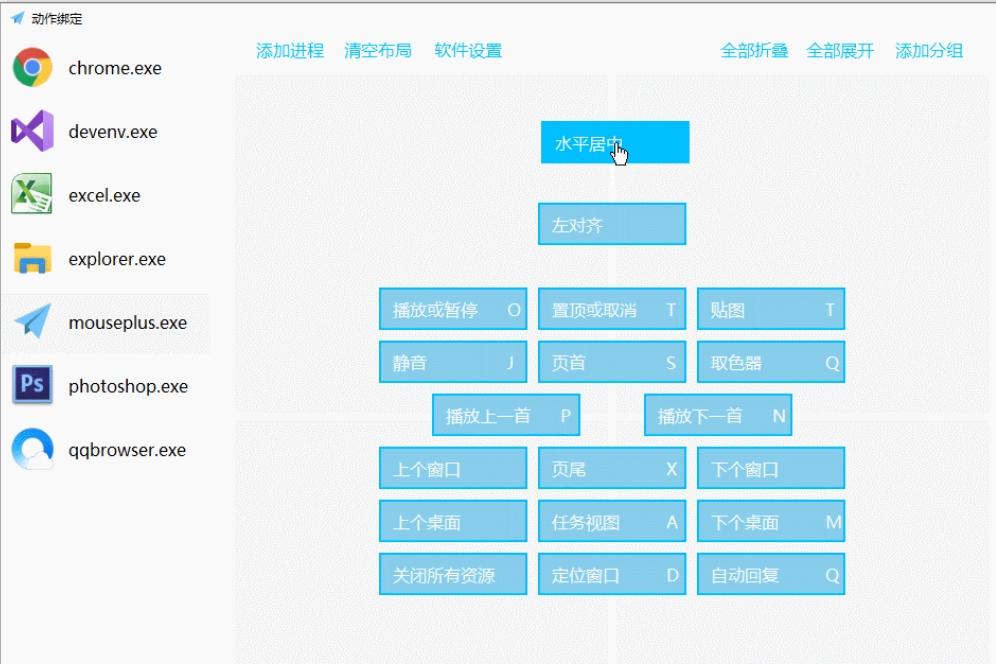The height and width of the screenshot is (664, 996).
Task: Expand all groups with 全部展开
Action: (x=840, y=51)
